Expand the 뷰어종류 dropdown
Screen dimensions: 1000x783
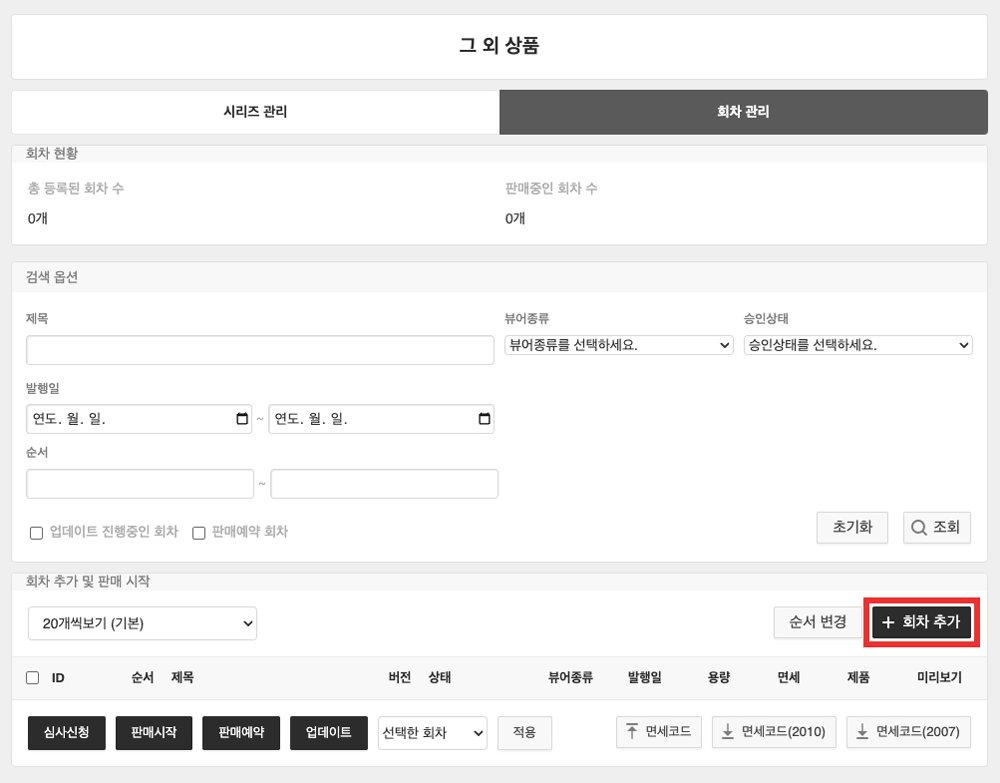[x=619, y=345]
